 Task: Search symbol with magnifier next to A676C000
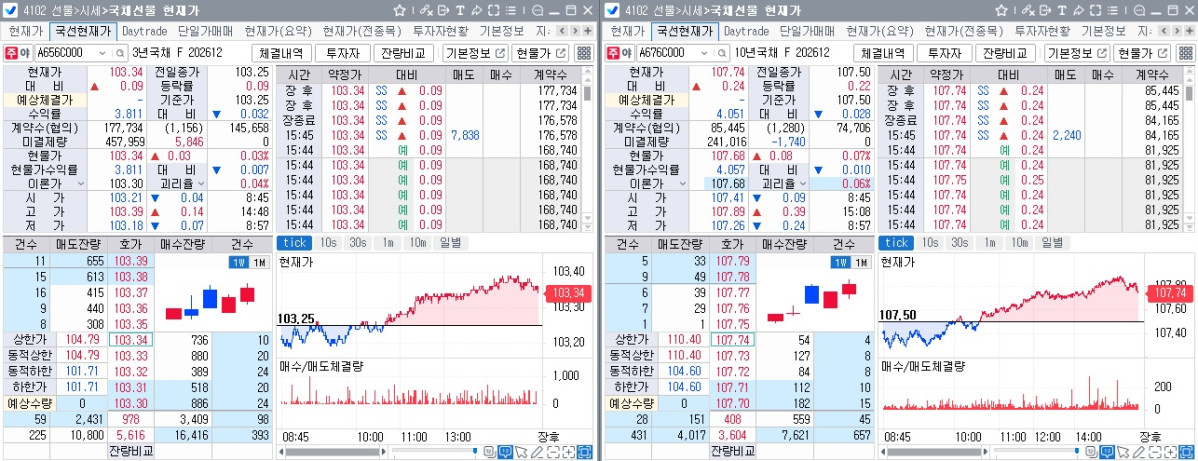click(x=721, y=54)
